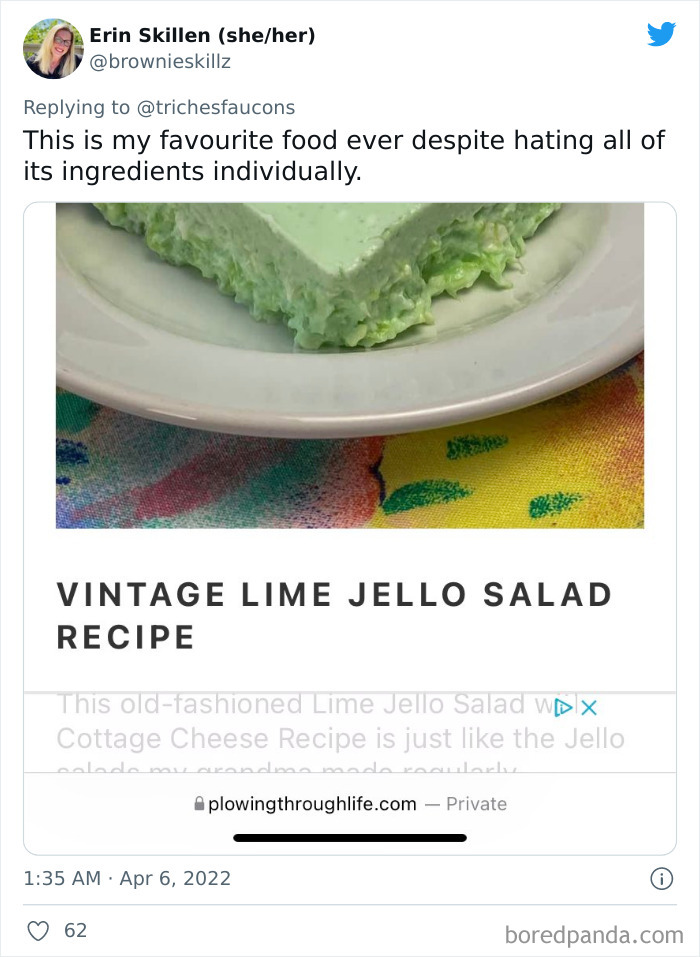Open the tweet info circle icon
The width and height of the screenshot is (700, 957).
(662, 879)
